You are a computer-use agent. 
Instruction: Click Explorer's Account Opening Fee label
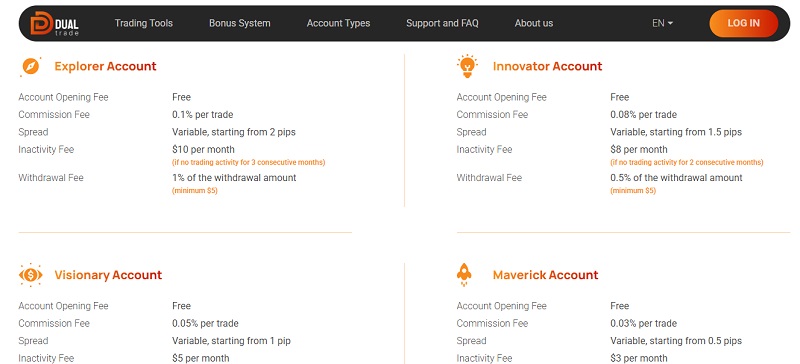pyautogui.click(x=63, y=97)
